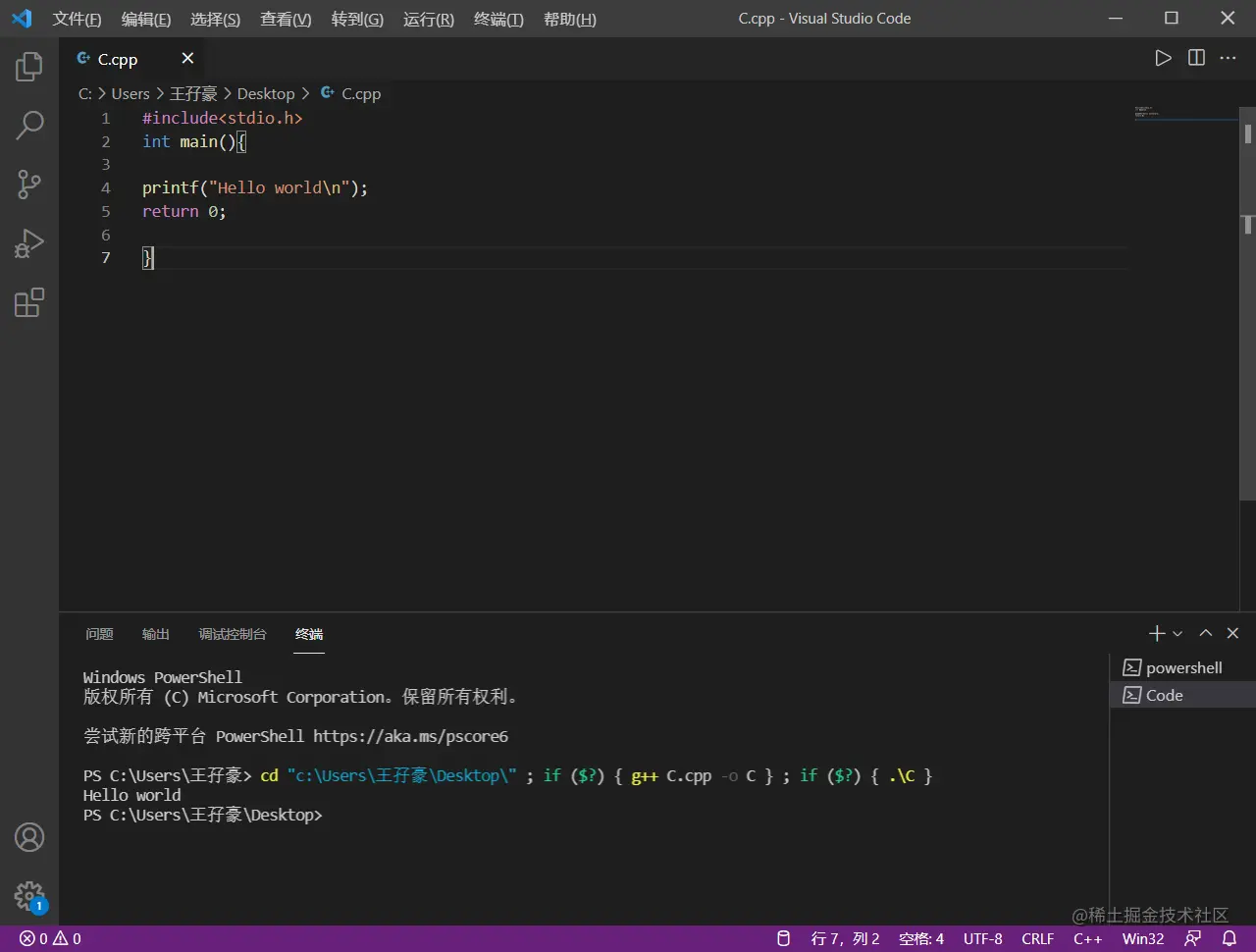Open the Extensions view

[x=29, y=302]
